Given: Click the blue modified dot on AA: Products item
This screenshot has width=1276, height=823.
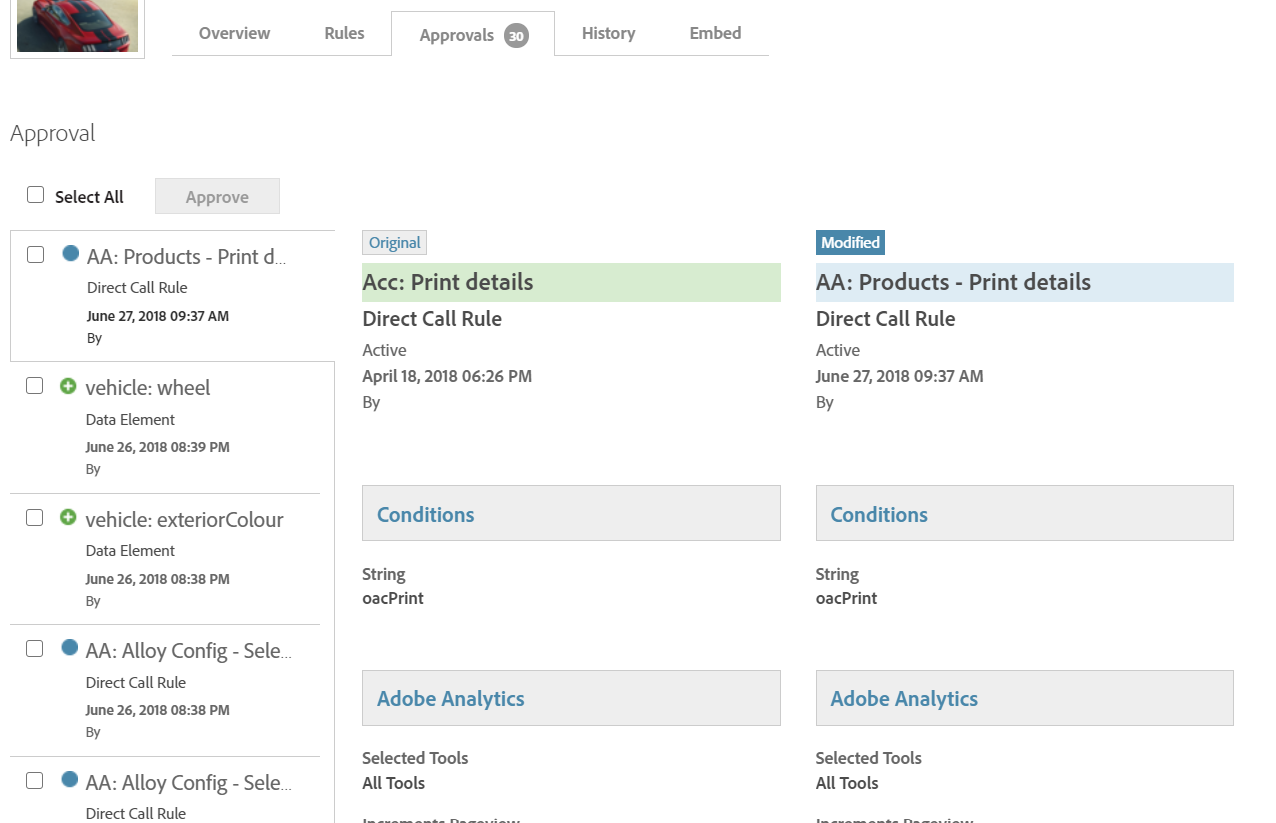Looking at the screenshot, I should (x=69, y=253).
